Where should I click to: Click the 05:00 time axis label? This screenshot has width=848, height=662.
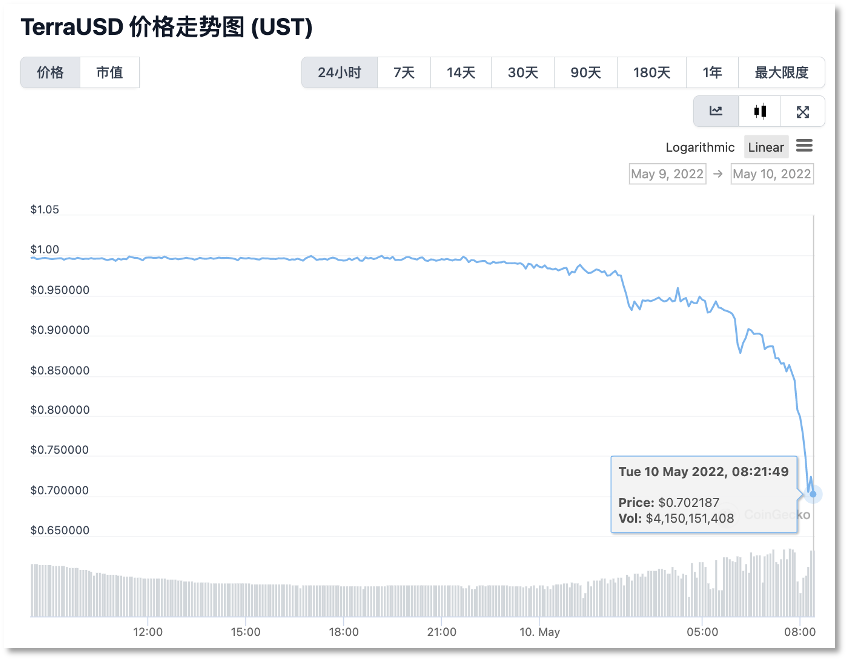pos(703,632)
